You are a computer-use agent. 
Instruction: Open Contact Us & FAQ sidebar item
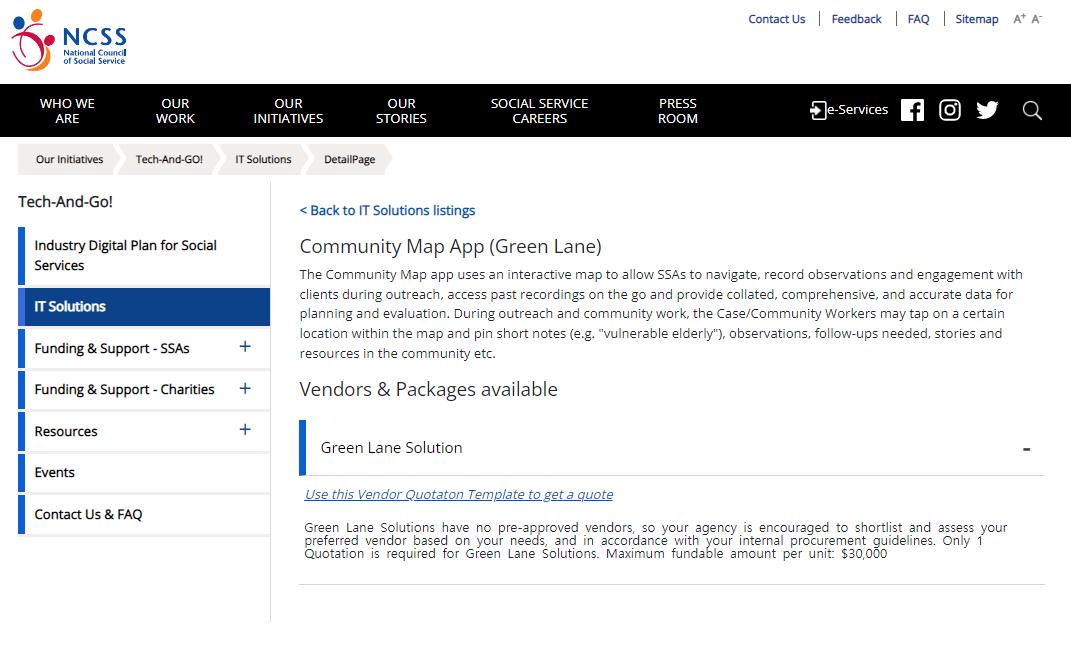click(x=144, y=514)
